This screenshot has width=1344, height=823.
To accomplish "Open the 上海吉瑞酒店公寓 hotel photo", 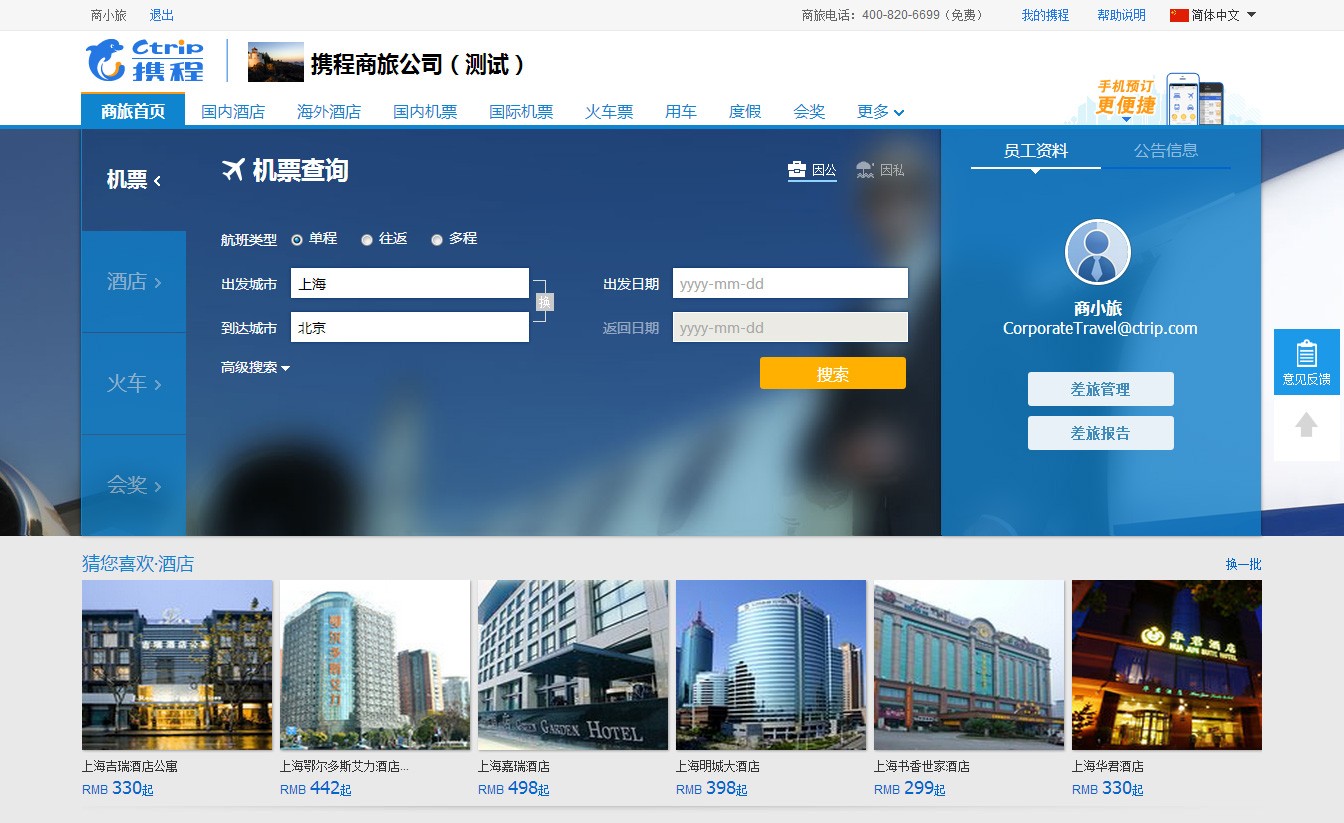I will (x=177, y=665).
